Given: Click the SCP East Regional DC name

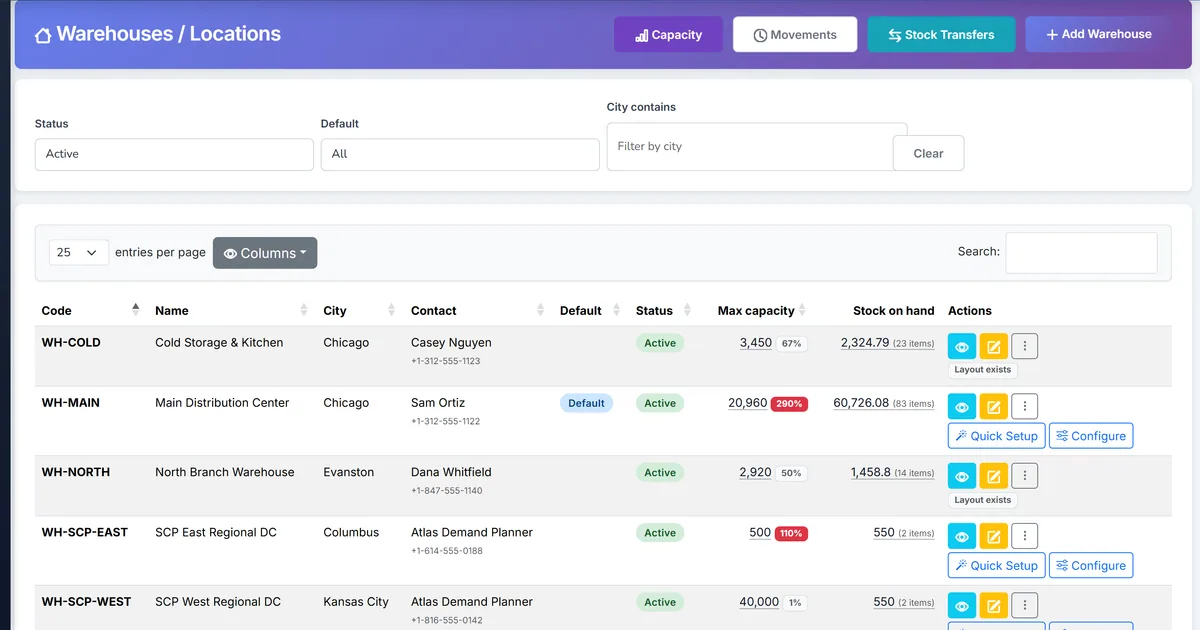Looking at the screenshot, I should click(216, 532).
